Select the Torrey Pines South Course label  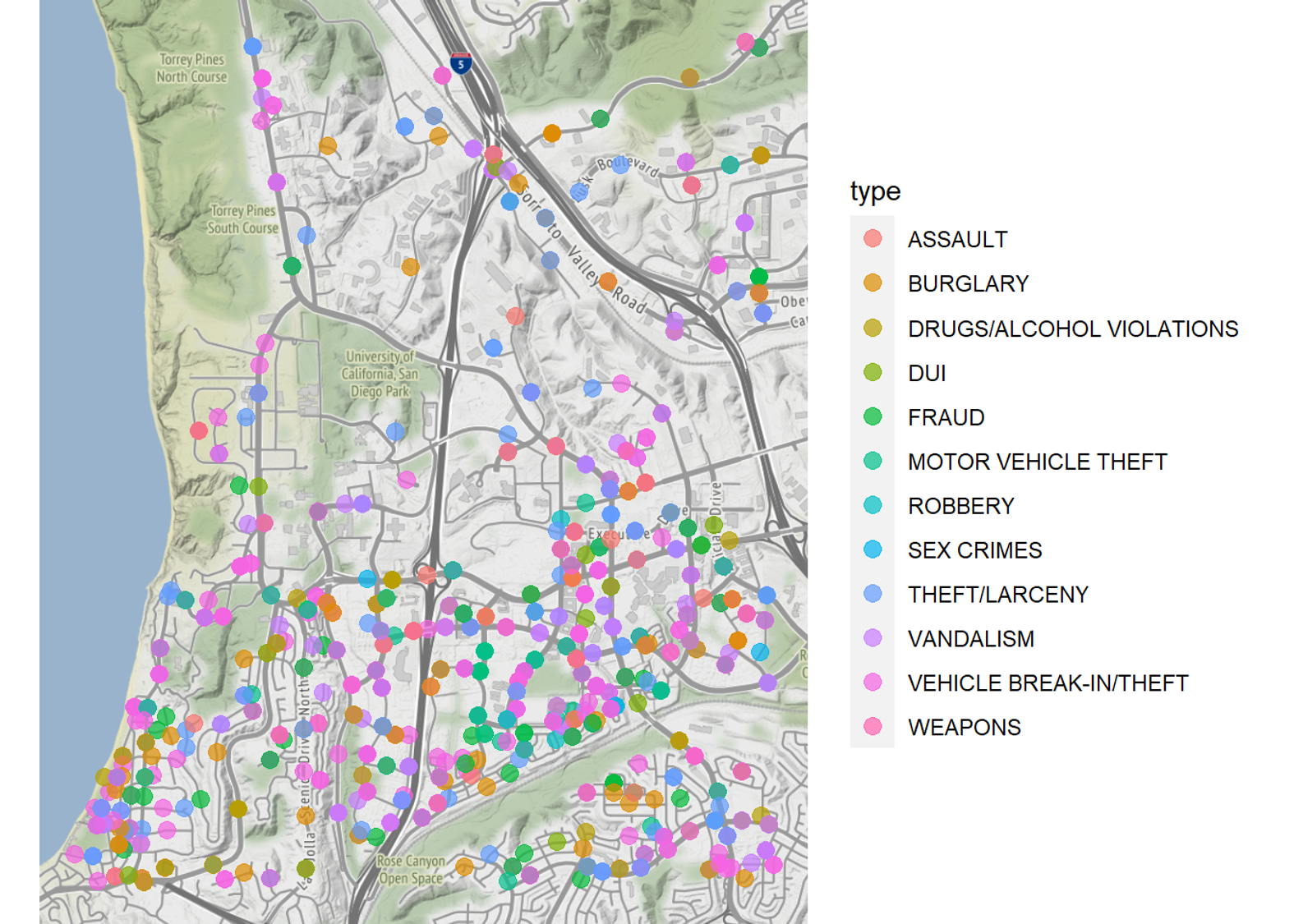242,219
